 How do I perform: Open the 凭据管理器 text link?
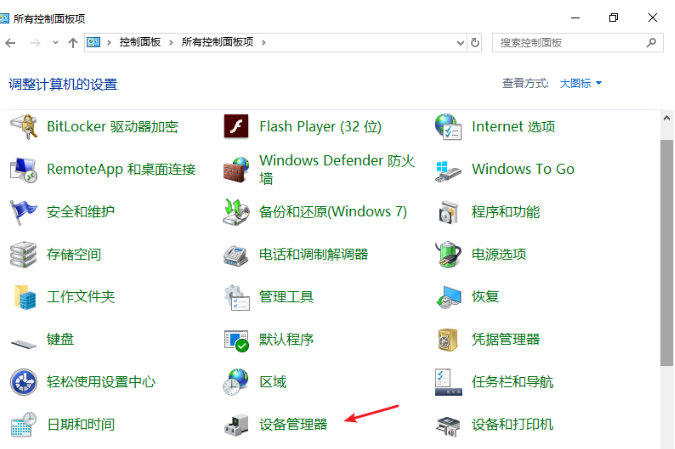point(505,340)
